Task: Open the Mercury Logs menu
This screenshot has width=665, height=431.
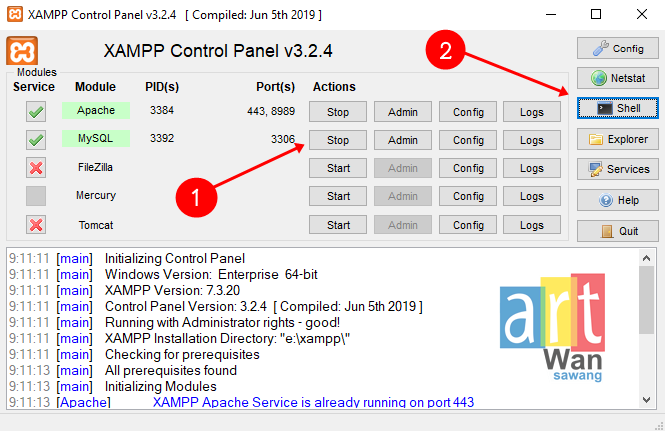Action: point(532,196)
